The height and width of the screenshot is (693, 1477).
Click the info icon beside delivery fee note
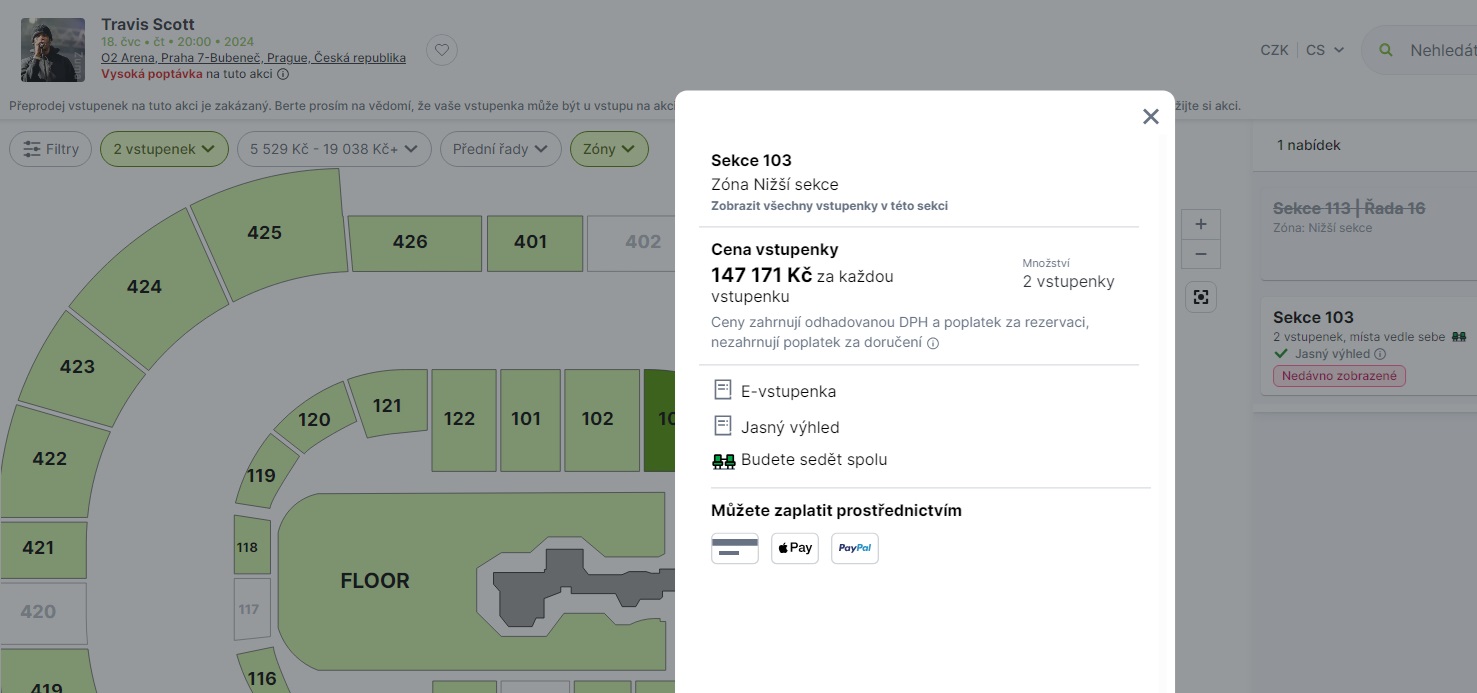pyautogui.click(x=933, y=343)
